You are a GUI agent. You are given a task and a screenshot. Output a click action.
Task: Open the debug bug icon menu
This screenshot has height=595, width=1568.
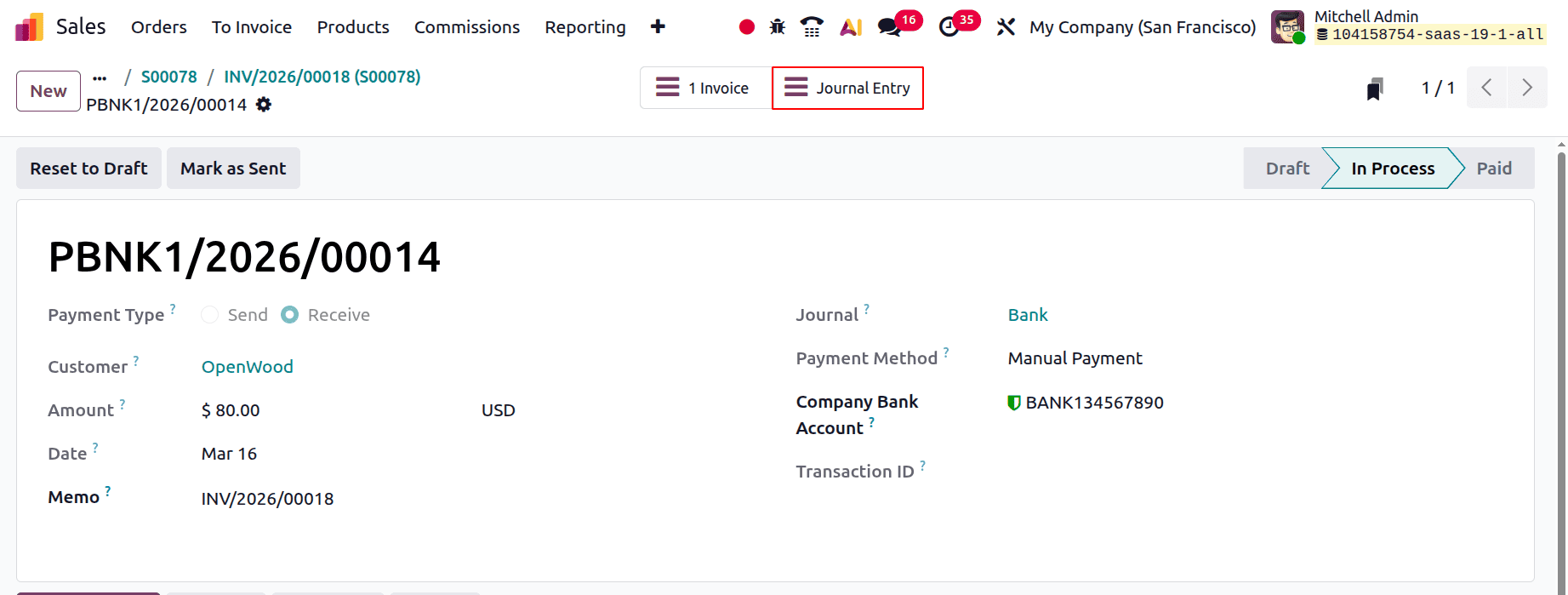[778, 27]
